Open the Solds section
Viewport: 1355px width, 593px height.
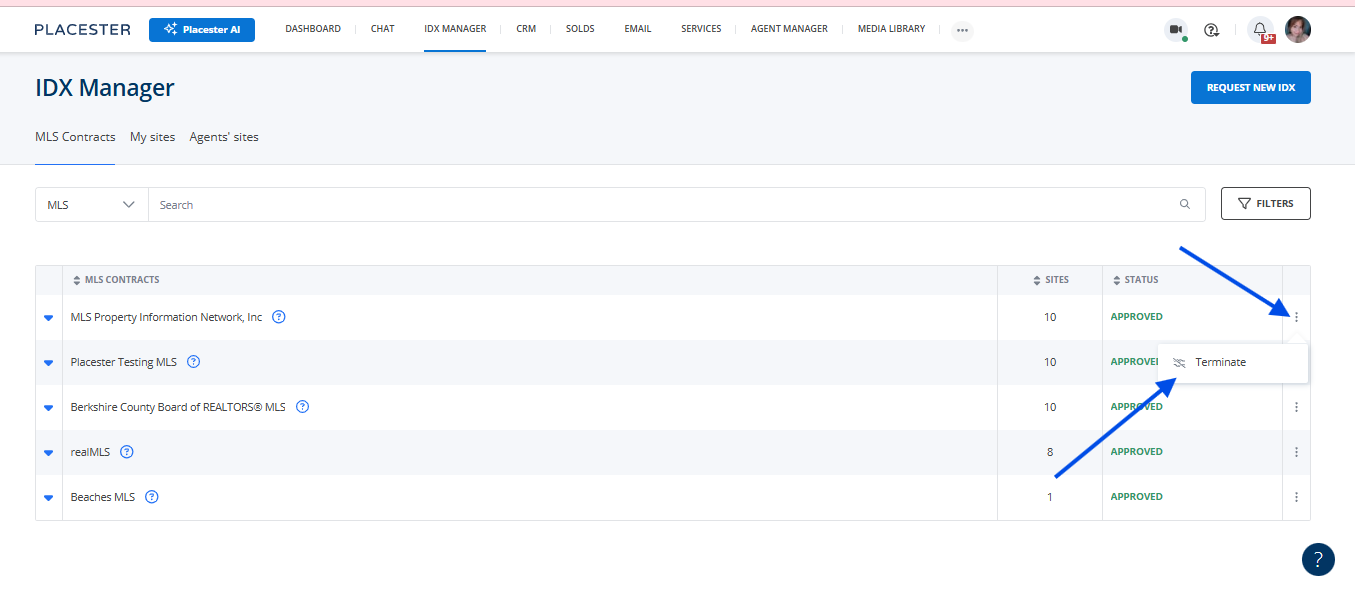tap(580, 29)
